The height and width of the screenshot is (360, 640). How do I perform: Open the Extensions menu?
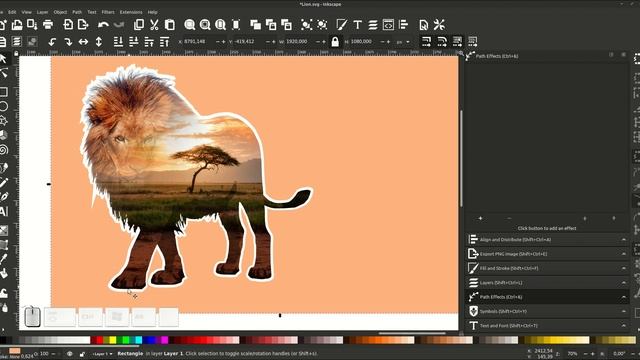coord(131,12)
